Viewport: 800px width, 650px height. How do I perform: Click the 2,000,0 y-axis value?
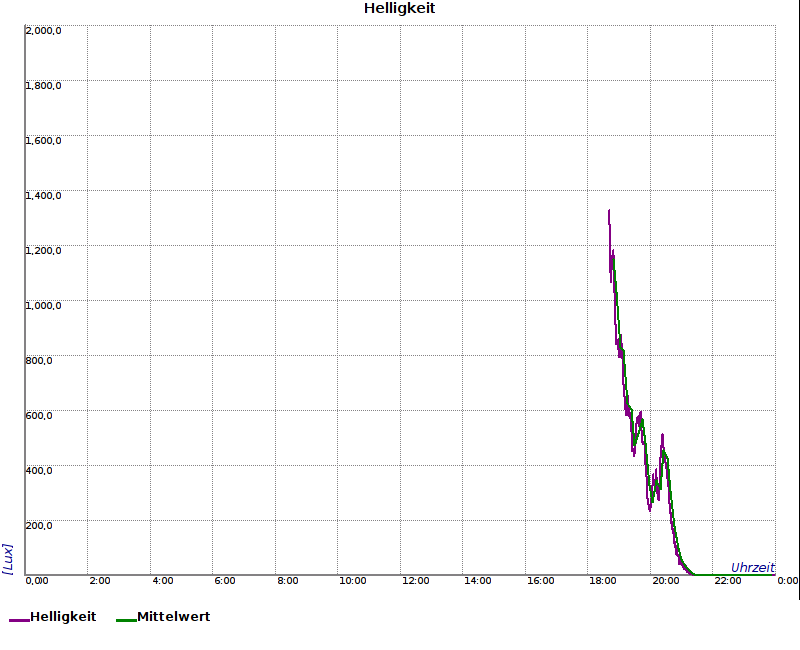pos(43,31)
